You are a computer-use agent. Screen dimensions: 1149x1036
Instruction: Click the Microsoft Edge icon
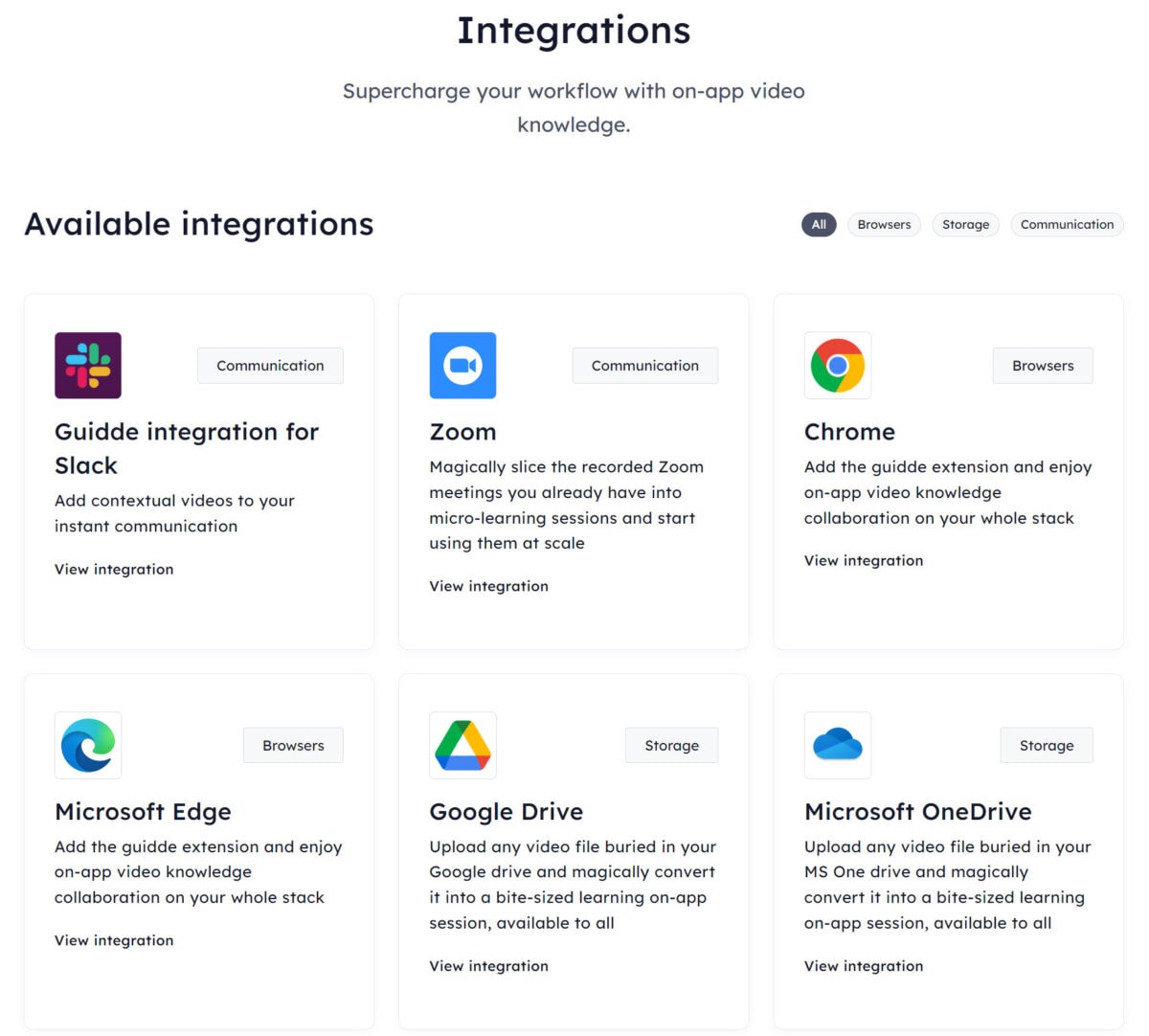coord(88,745)
